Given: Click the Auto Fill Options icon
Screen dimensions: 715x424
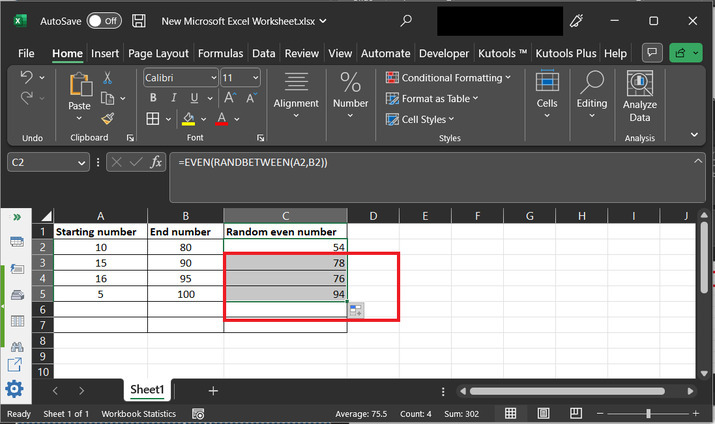Looking at the screenshot, I should click(356, 311).
